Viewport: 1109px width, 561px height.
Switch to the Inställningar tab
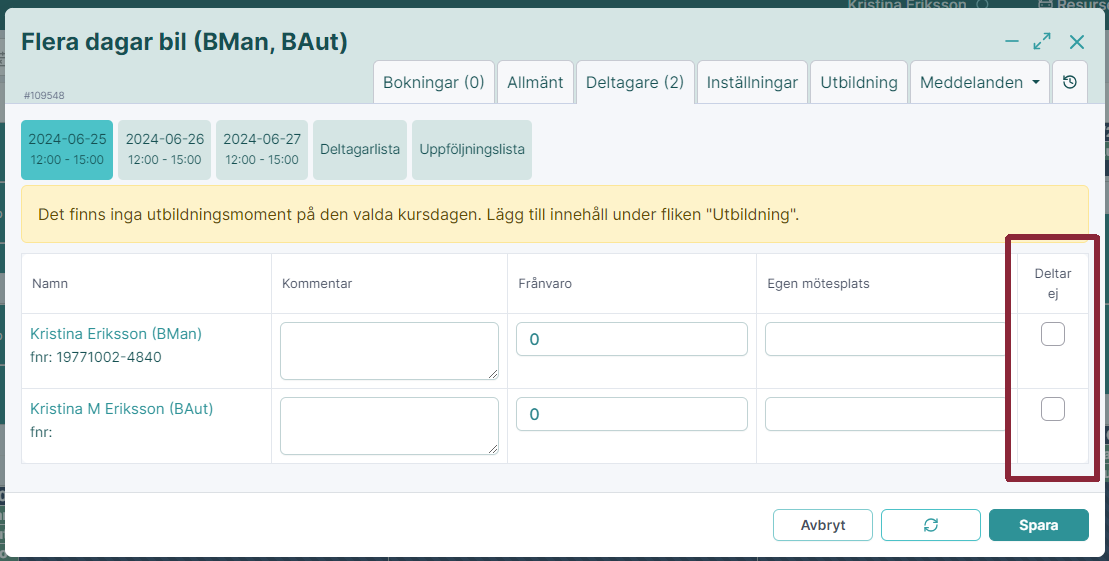tap(752, 82)
